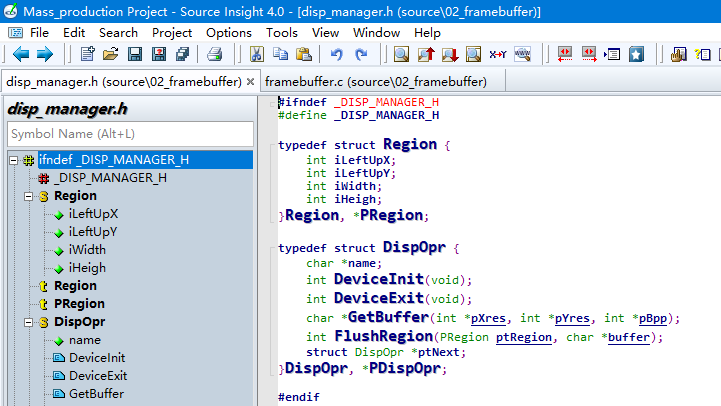Collapse the Region struct tree node
Image resolution: width=721 pixels, height=406 pixels.
pyautogui.click(x=29, y=196)
